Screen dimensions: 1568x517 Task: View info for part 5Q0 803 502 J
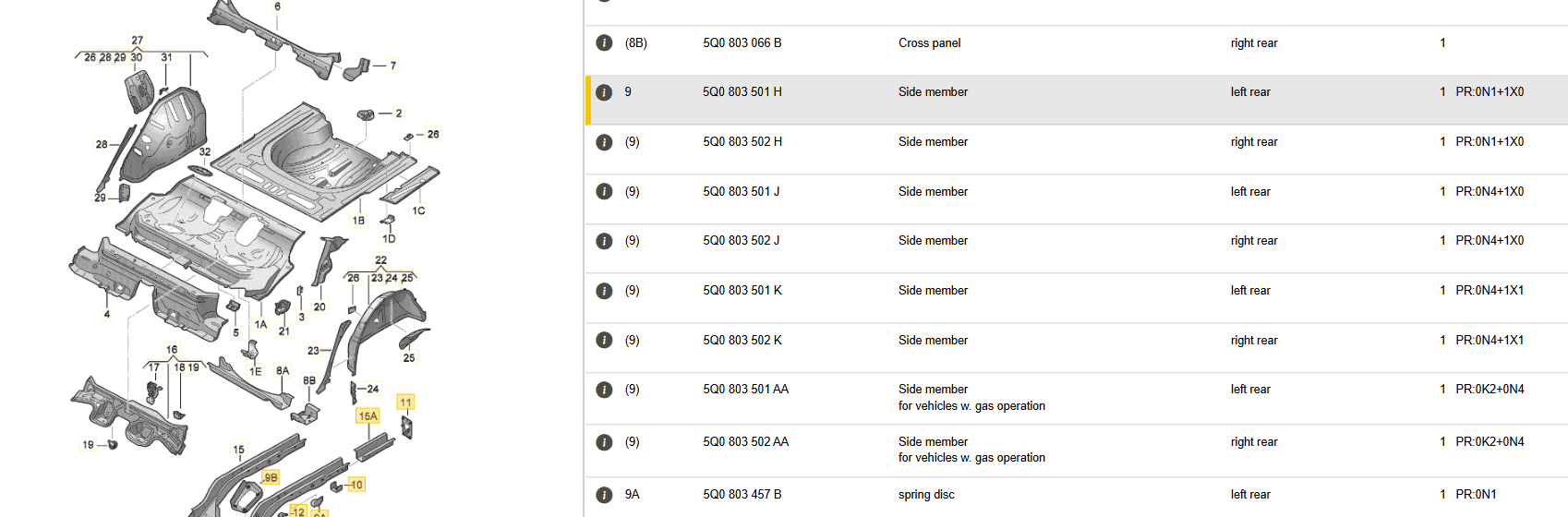[604, 241]
